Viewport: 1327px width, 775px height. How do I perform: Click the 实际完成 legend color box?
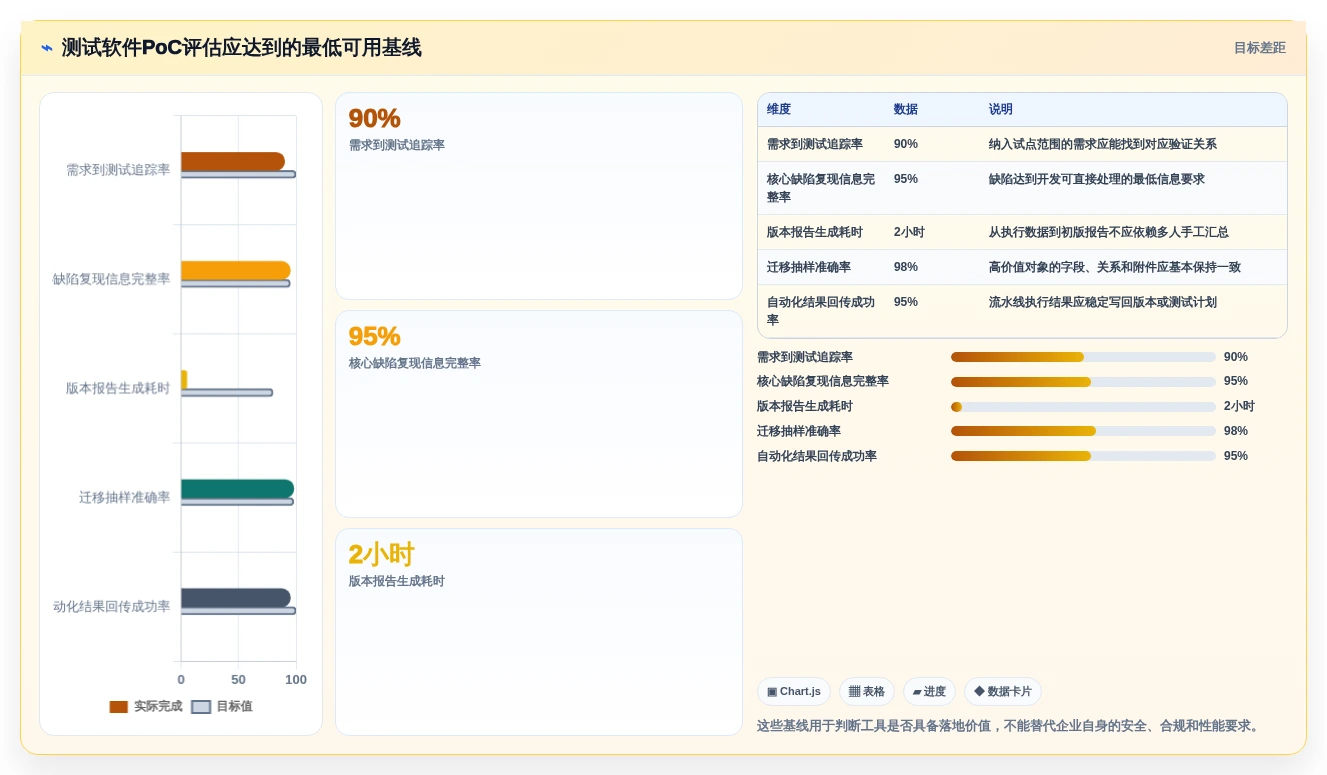coord(119,707)
